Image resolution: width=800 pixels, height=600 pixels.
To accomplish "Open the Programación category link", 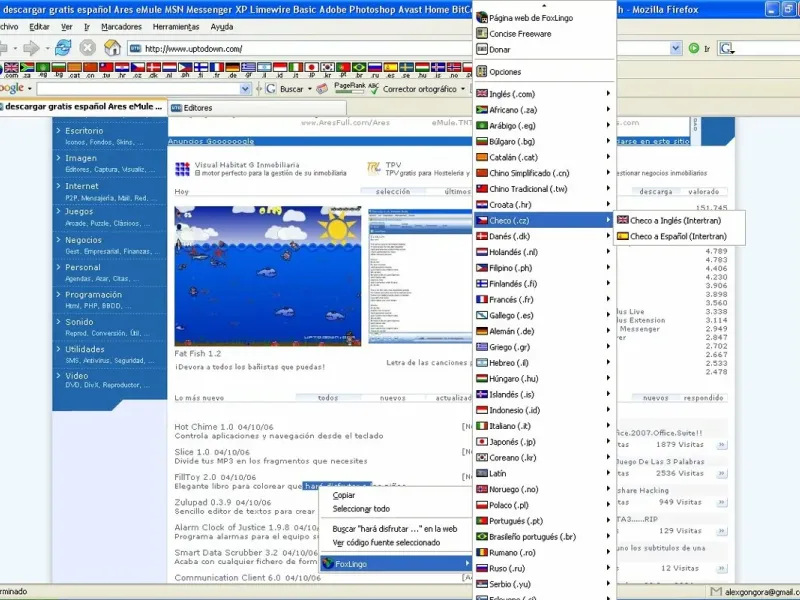I will click(93, 294).
